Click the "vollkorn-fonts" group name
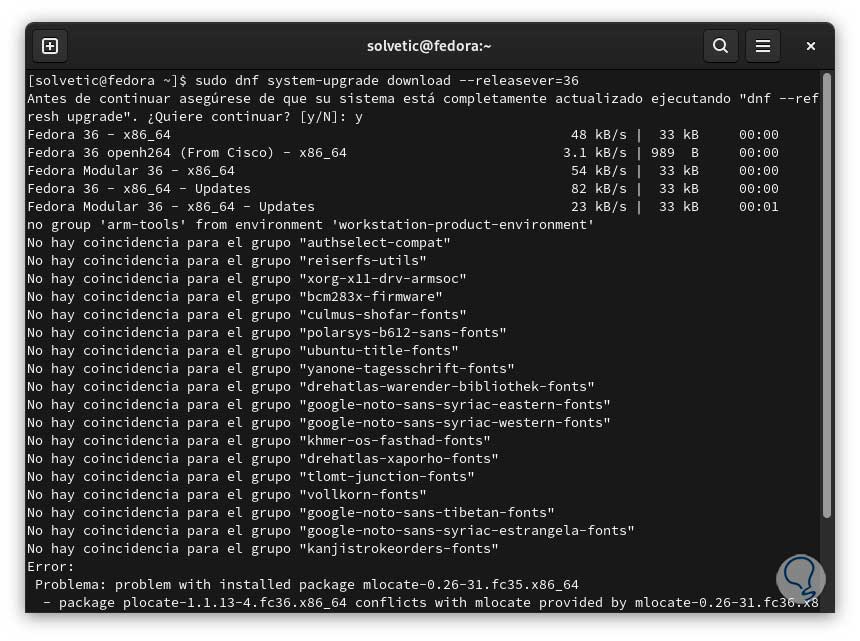 [363, 495]
